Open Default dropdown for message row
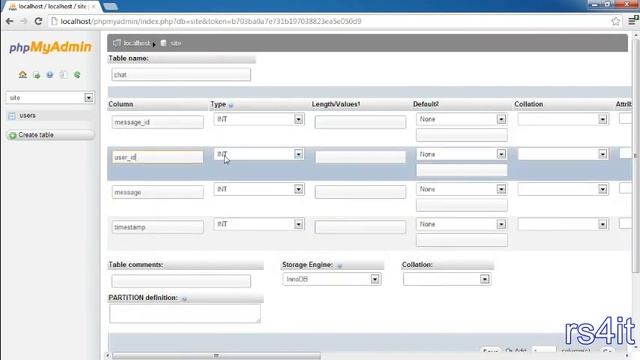This screenshot has width=640, height=360. (501, 189)
